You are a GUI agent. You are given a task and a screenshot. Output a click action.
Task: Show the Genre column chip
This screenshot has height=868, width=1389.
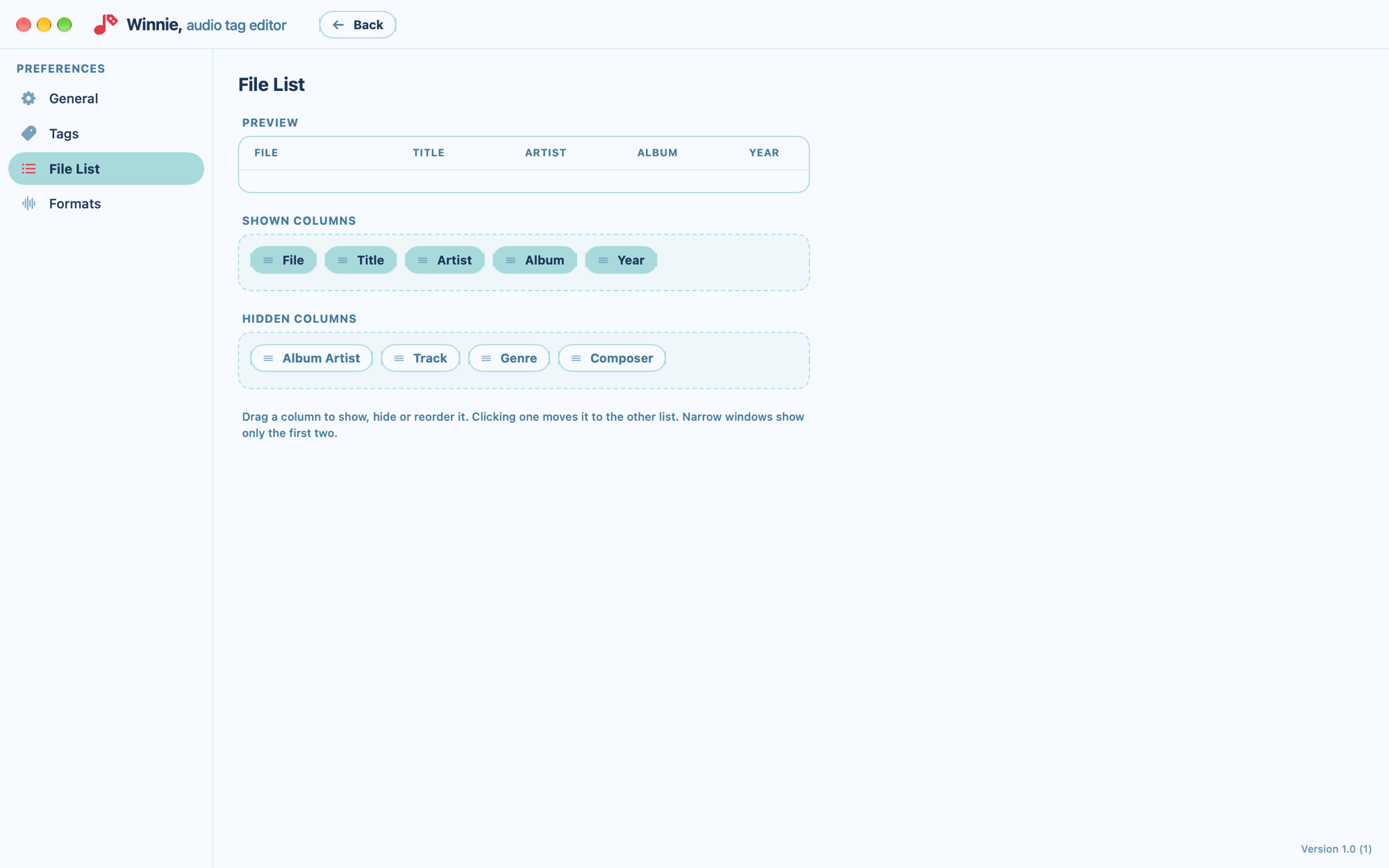[509, 358]
